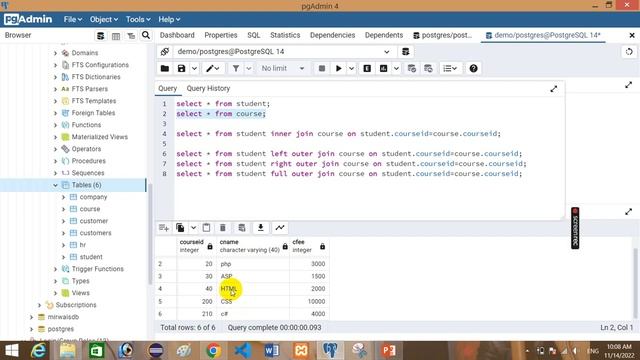Click the Add row icon
The width and height of the screenshot is (640, 360).
tap(164, 228)
